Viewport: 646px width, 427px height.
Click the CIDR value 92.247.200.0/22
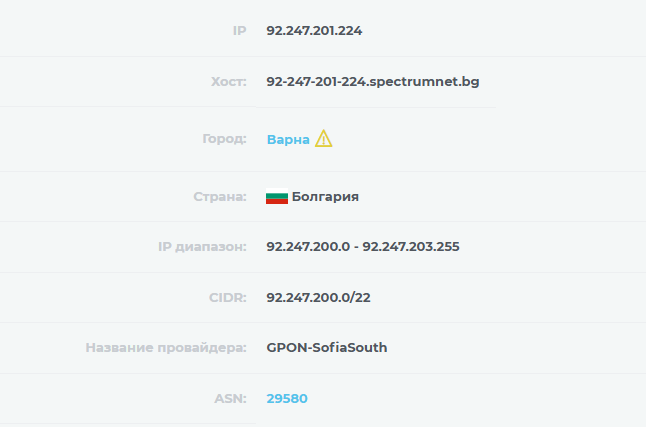pyautogui.click(x=318, y=297)
